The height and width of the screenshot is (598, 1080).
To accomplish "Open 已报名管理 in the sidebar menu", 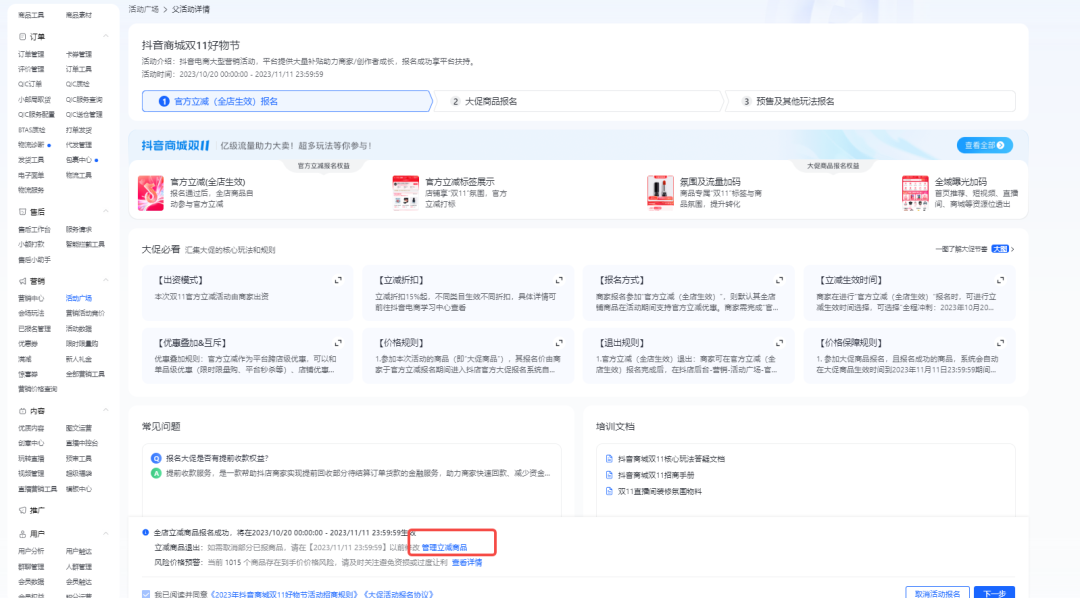I will coord(34,329).
